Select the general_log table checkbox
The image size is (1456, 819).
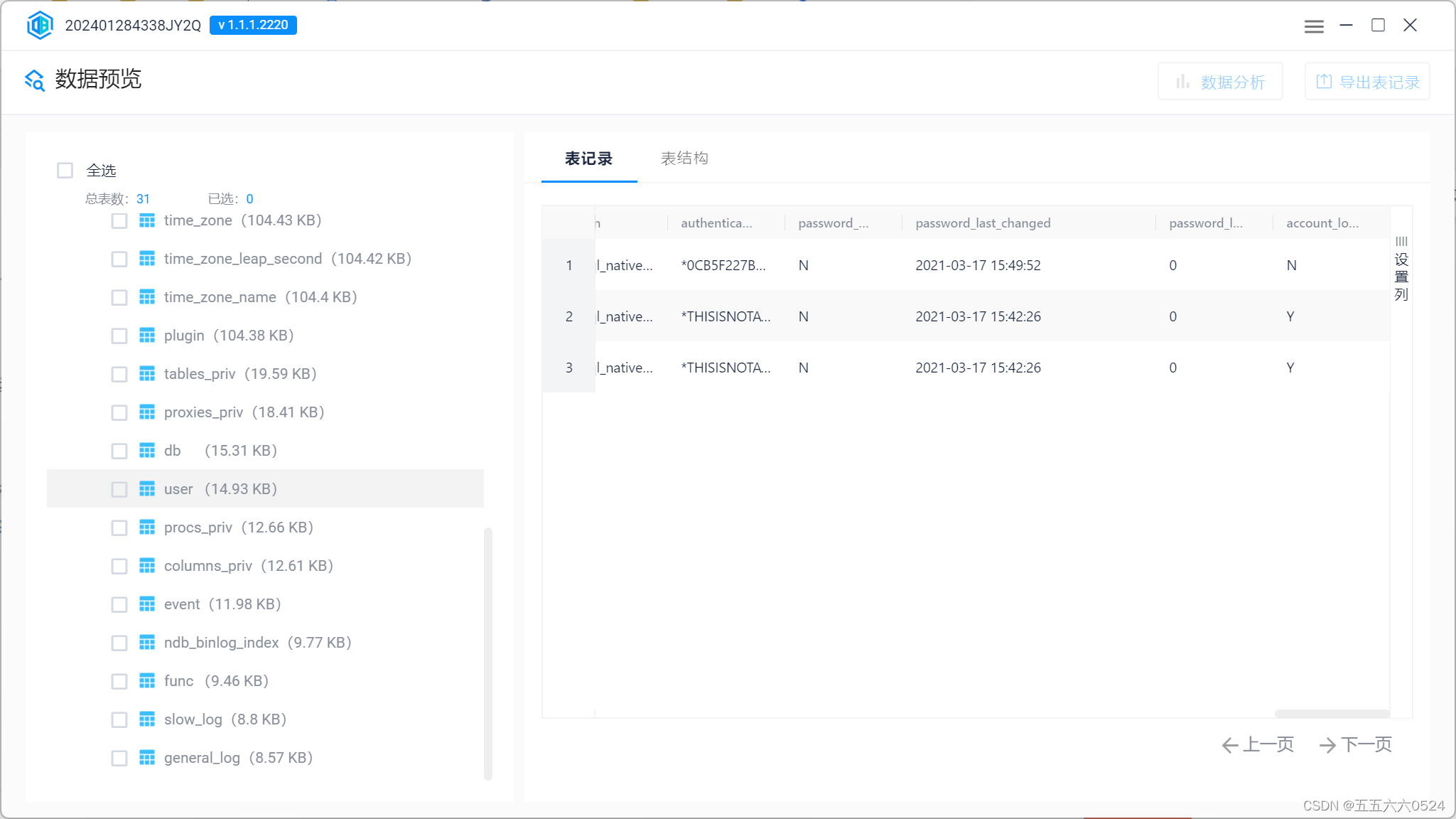[x=119, y=758]
